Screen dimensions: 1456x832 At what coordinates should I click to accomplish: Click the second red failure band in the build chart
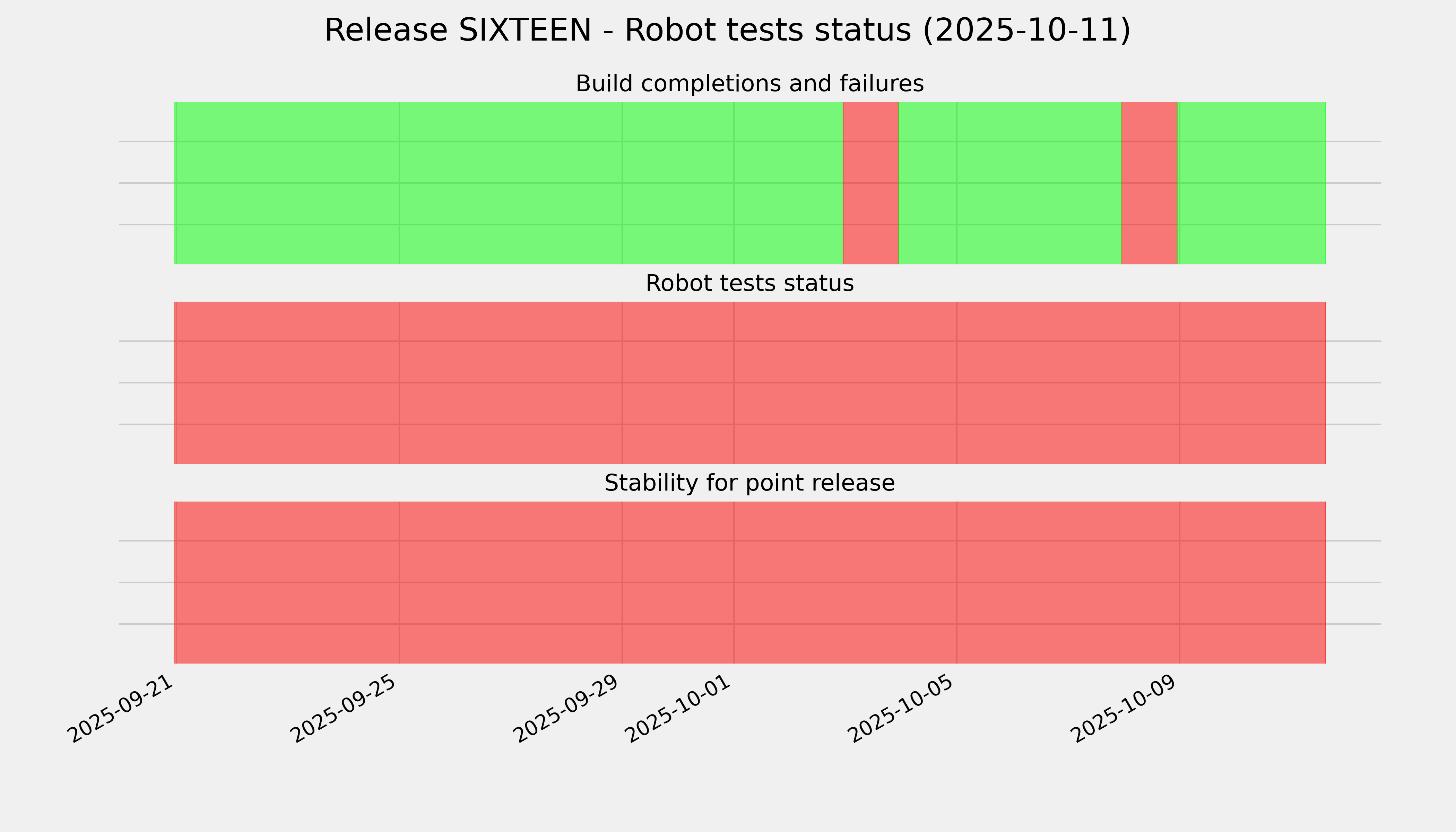tap(1149, 183)
